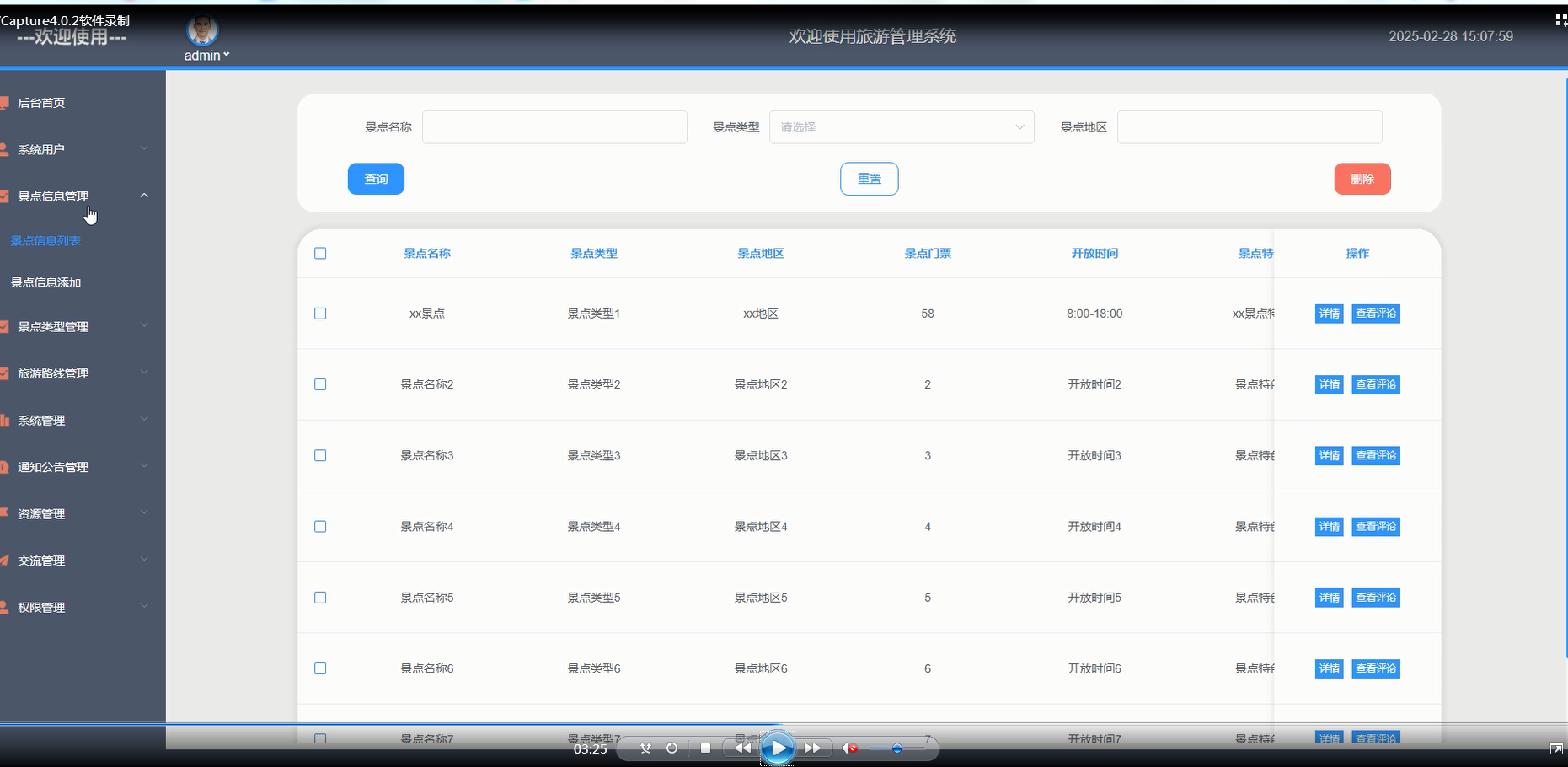The image size is (1568, 767).
Task: Click the 系统管理 sidebar icon
Action: click(x=4, y=421)
